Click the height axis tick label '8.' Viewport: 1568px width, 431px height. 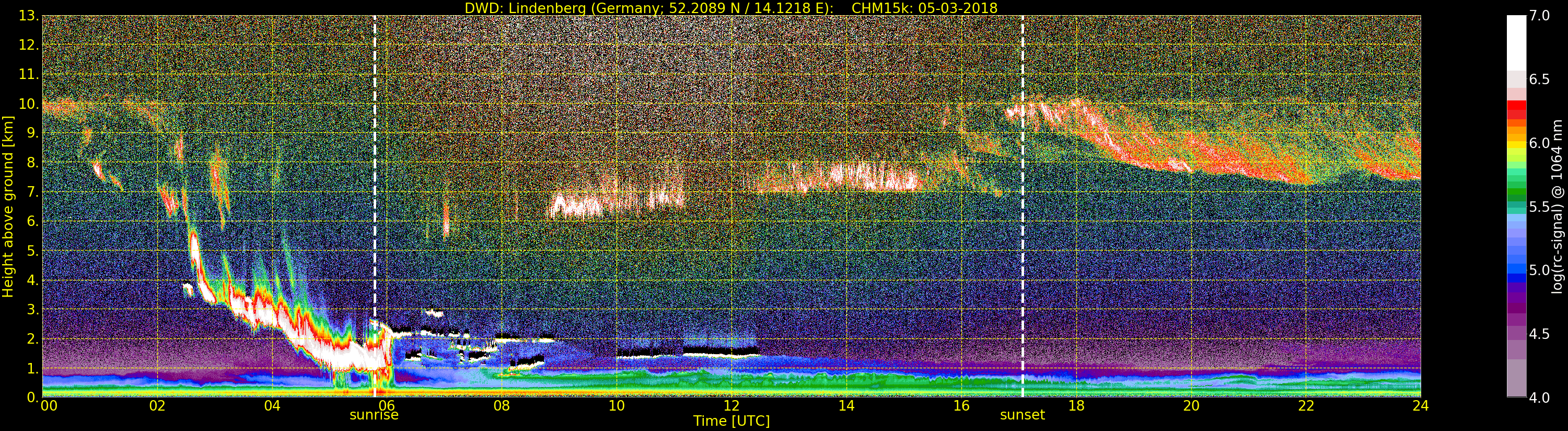[32, 162]
